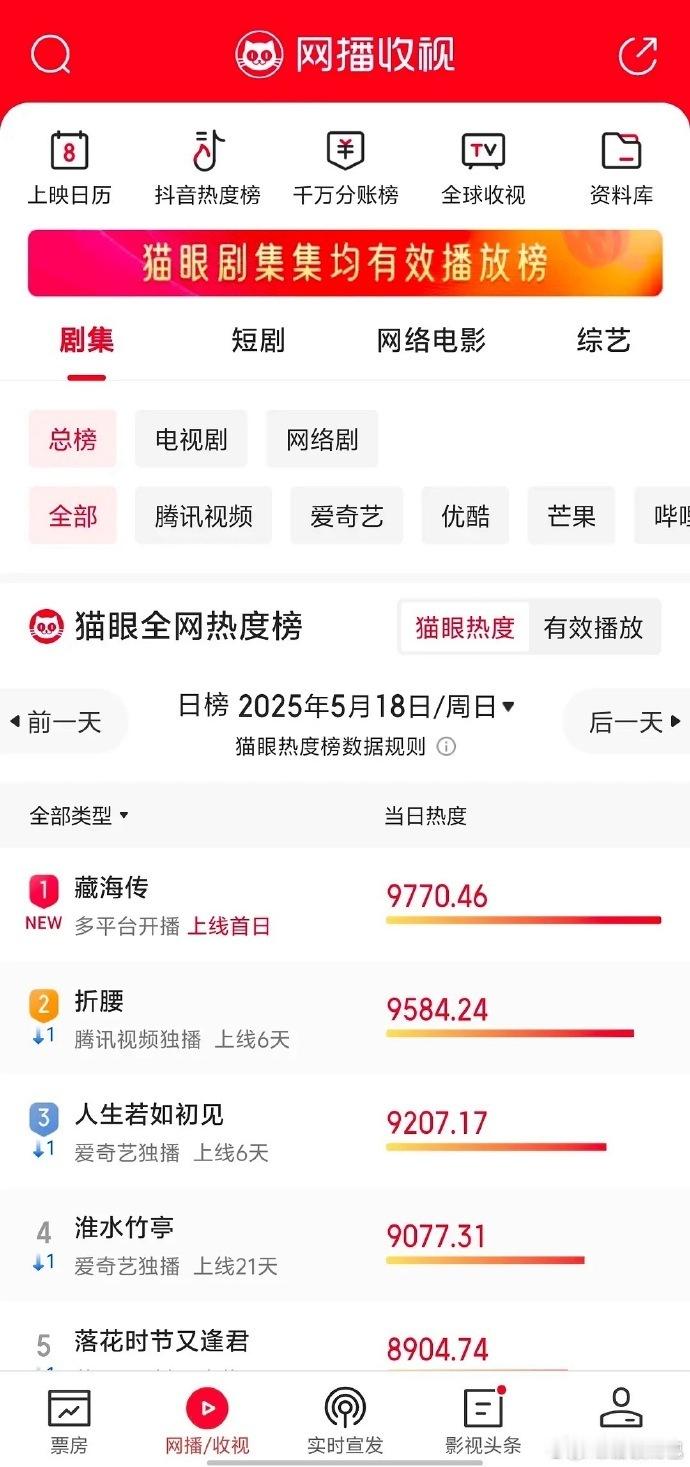690x1467 pixels.
Task: Open the search magnifier icon
Action: point(50,55)
